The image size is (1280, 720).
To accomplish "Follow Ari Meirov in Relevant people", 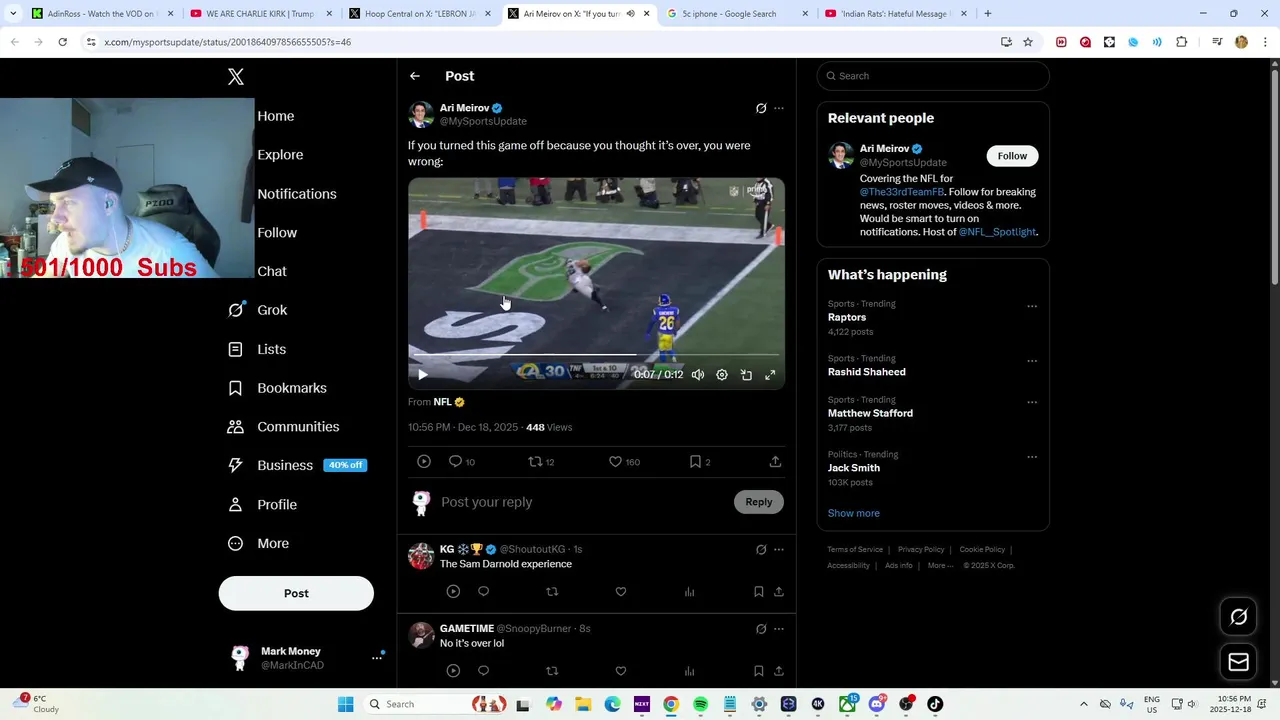I will tap(1012, 156).
